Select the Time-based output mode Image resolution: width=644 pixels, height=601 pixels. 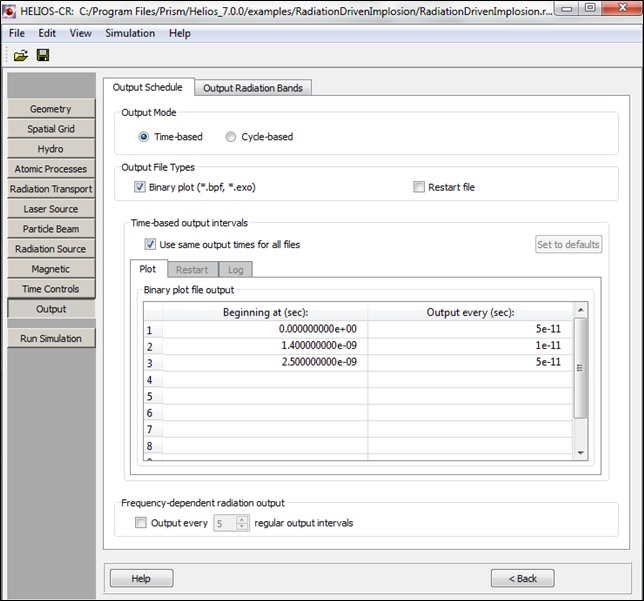coord(144,137)
